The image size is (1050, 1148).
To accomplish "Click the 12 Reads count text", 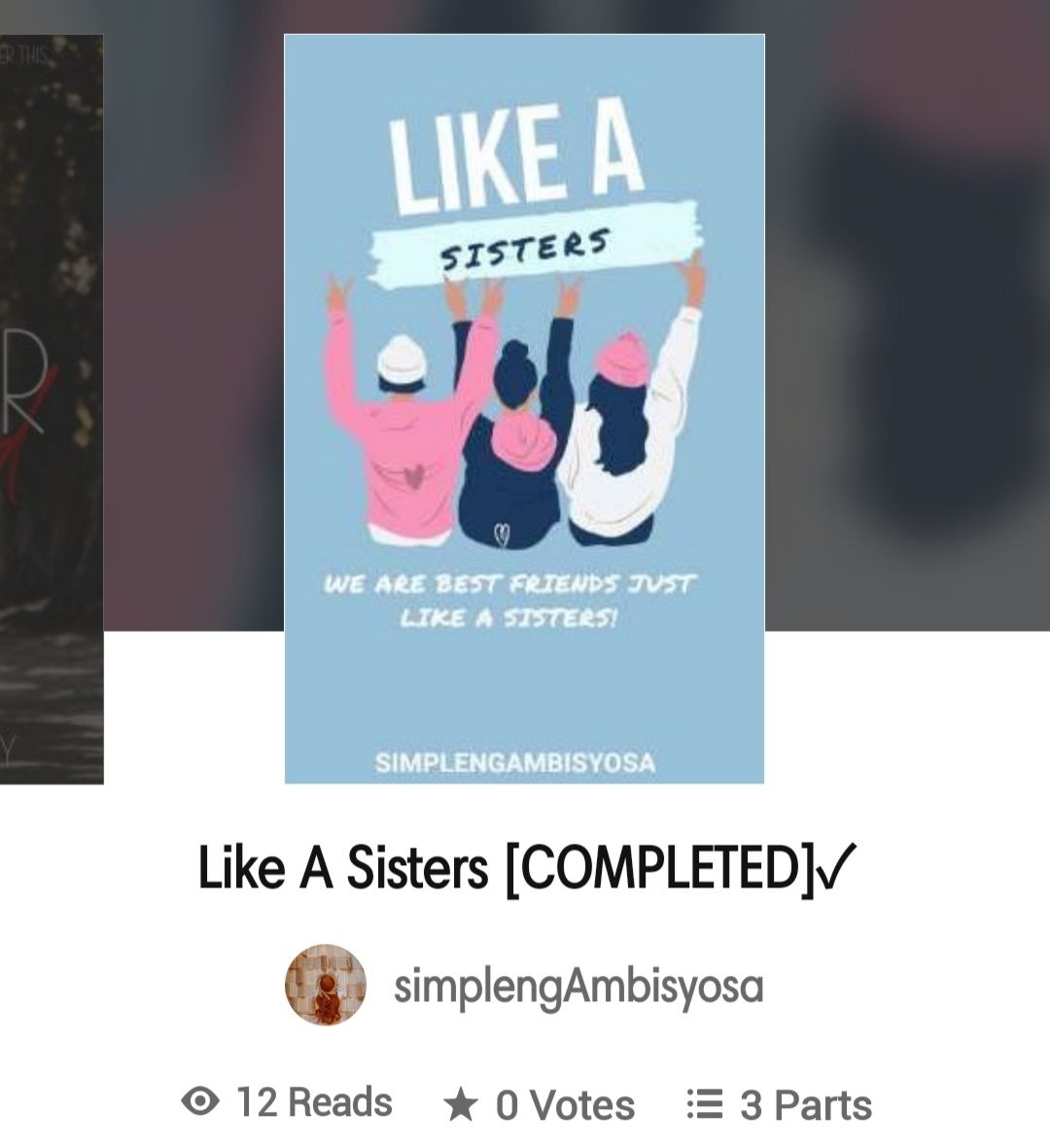I will pos(314,1102).
